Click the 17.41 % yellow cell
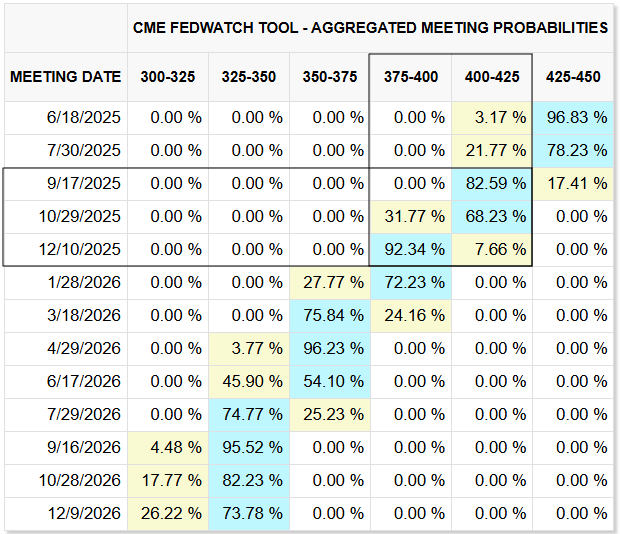 [573, 184]
